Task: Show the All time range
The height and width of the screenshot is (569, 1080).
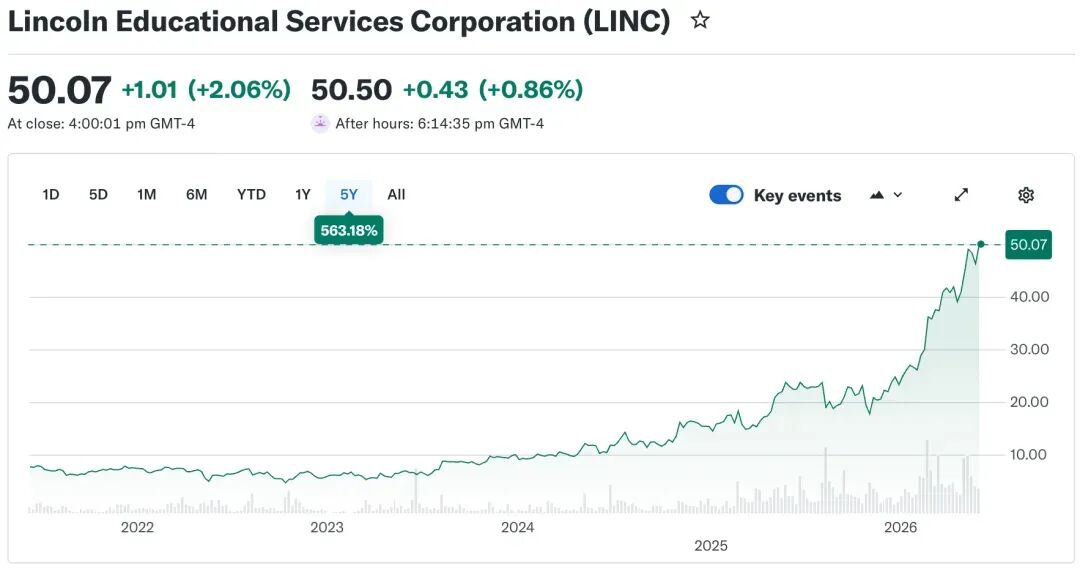Action: [396, 194]
